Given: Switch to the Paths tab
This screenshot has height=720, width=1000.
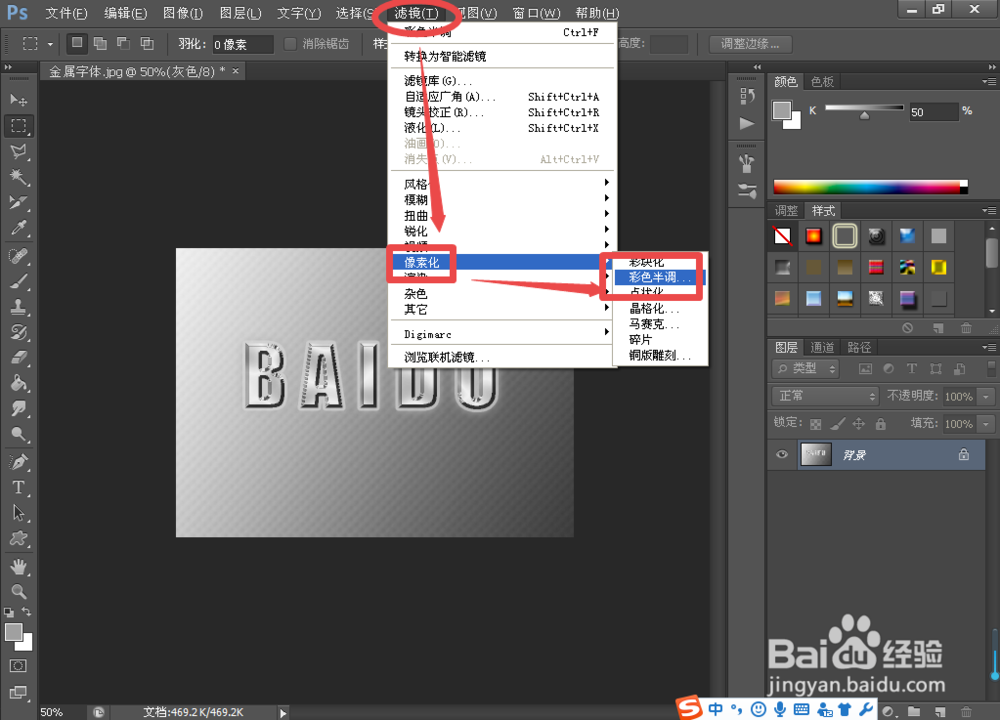Looking at the screenshot, I should [859, 348].
